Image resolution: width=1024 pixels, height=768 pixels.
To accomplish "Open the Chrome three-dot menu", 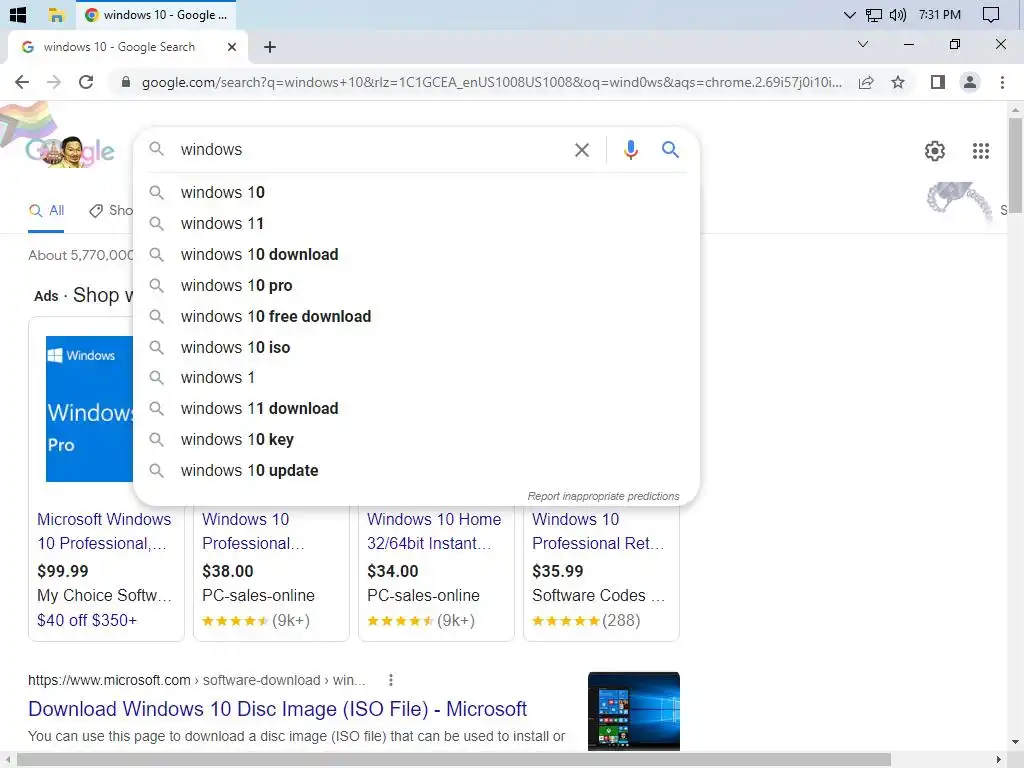I will [1002, 82].
